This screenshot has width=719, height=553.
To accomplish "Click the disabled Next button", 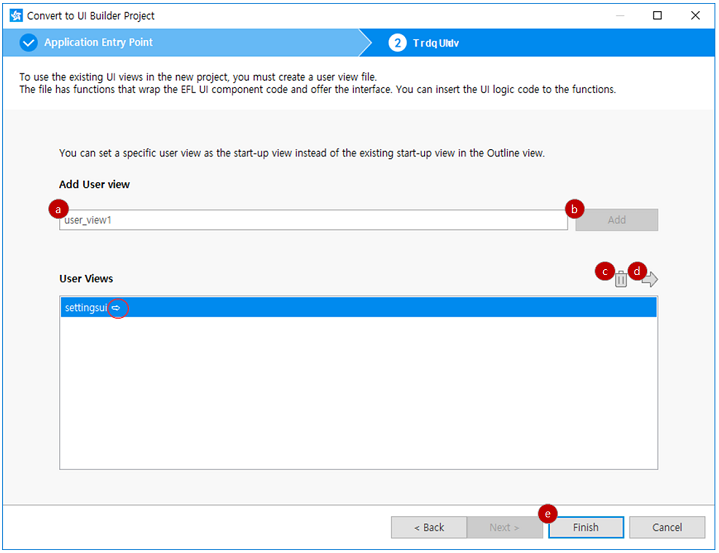I will [x=505, y=527].
